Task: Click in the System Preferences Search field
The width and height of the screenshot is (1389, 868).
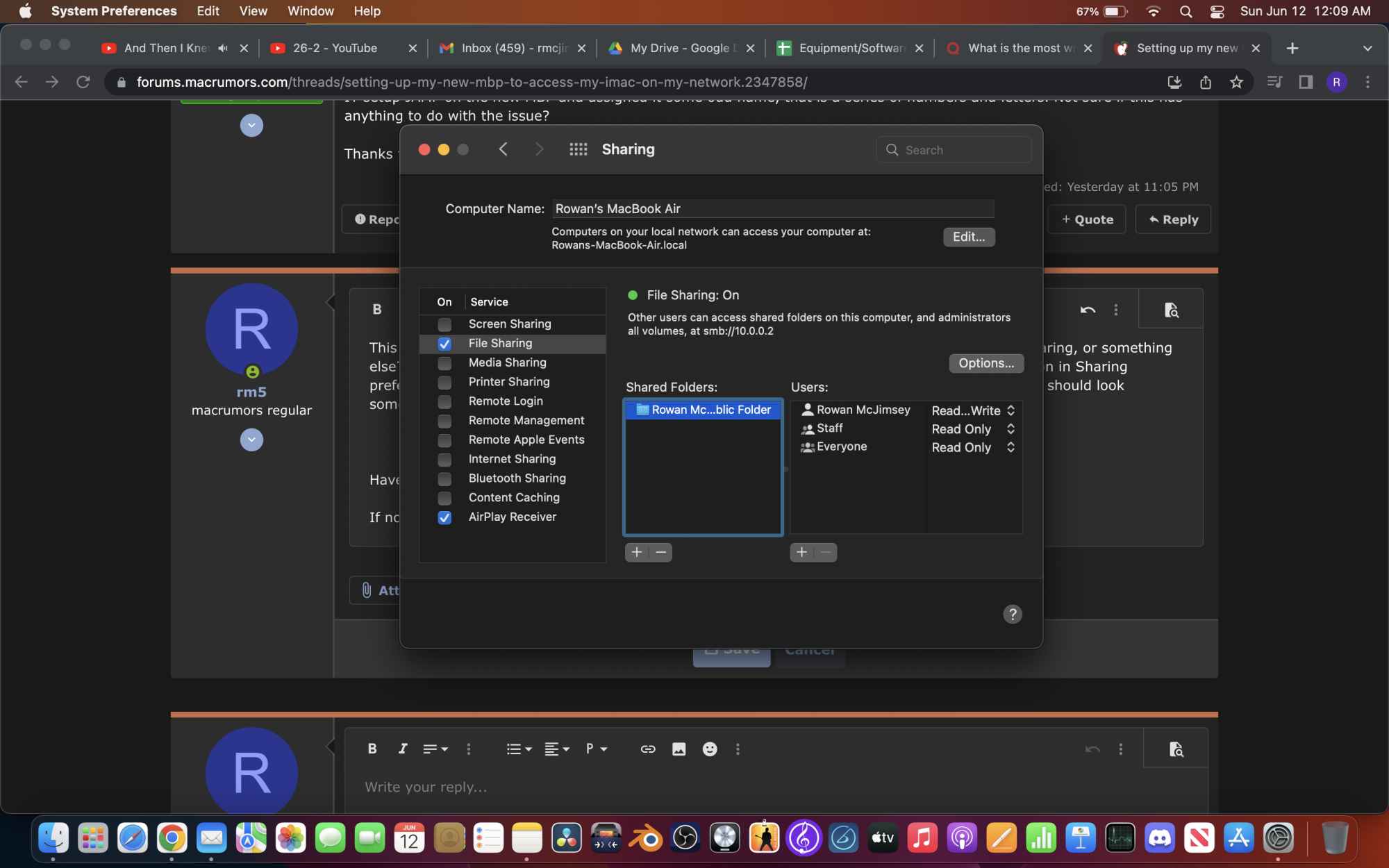Action: click(x=954, y=150)
